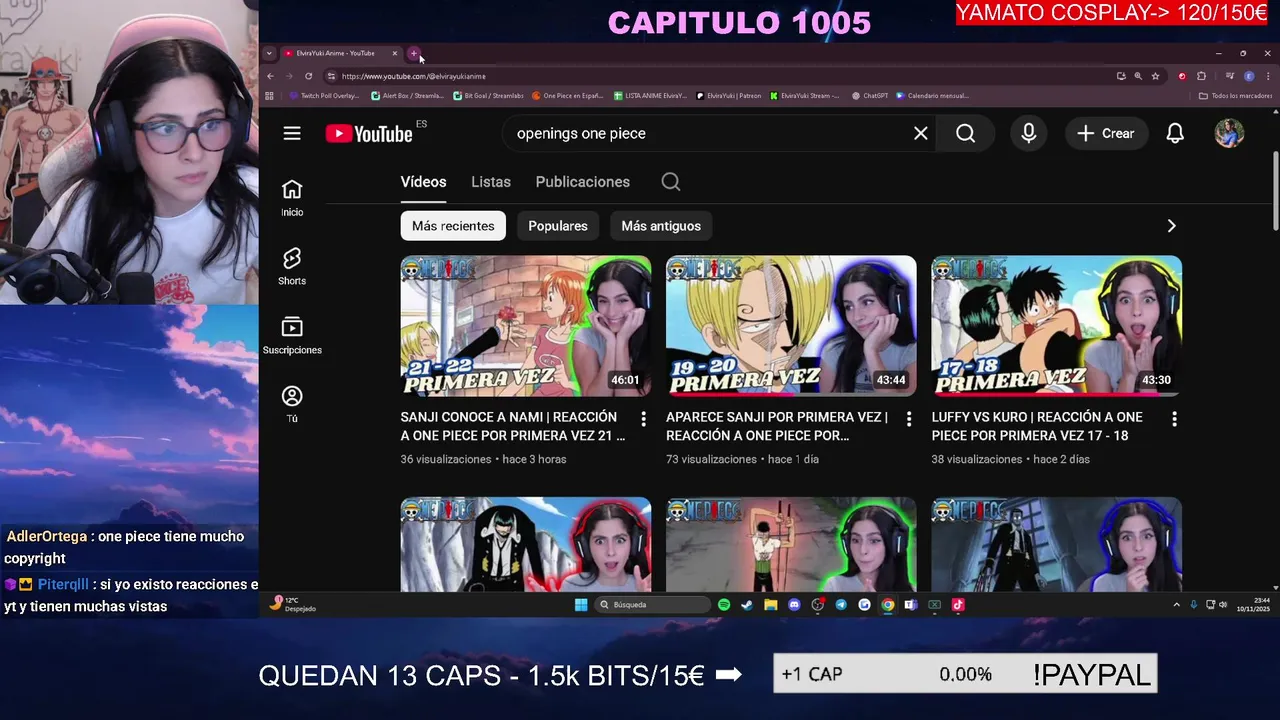Open the Todos los marcadores folder
1280x720 pixels.
tap(1235, 96)
